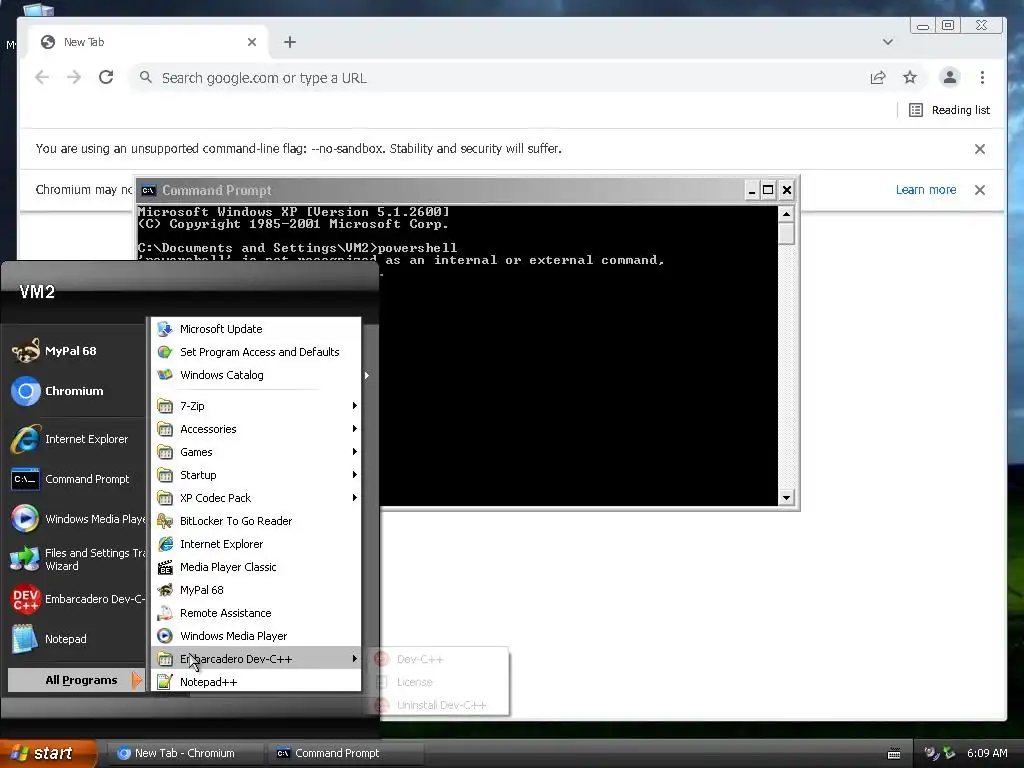Click the Windows start button
This screenshot has width=1024, height=768.
click(48, 753)
